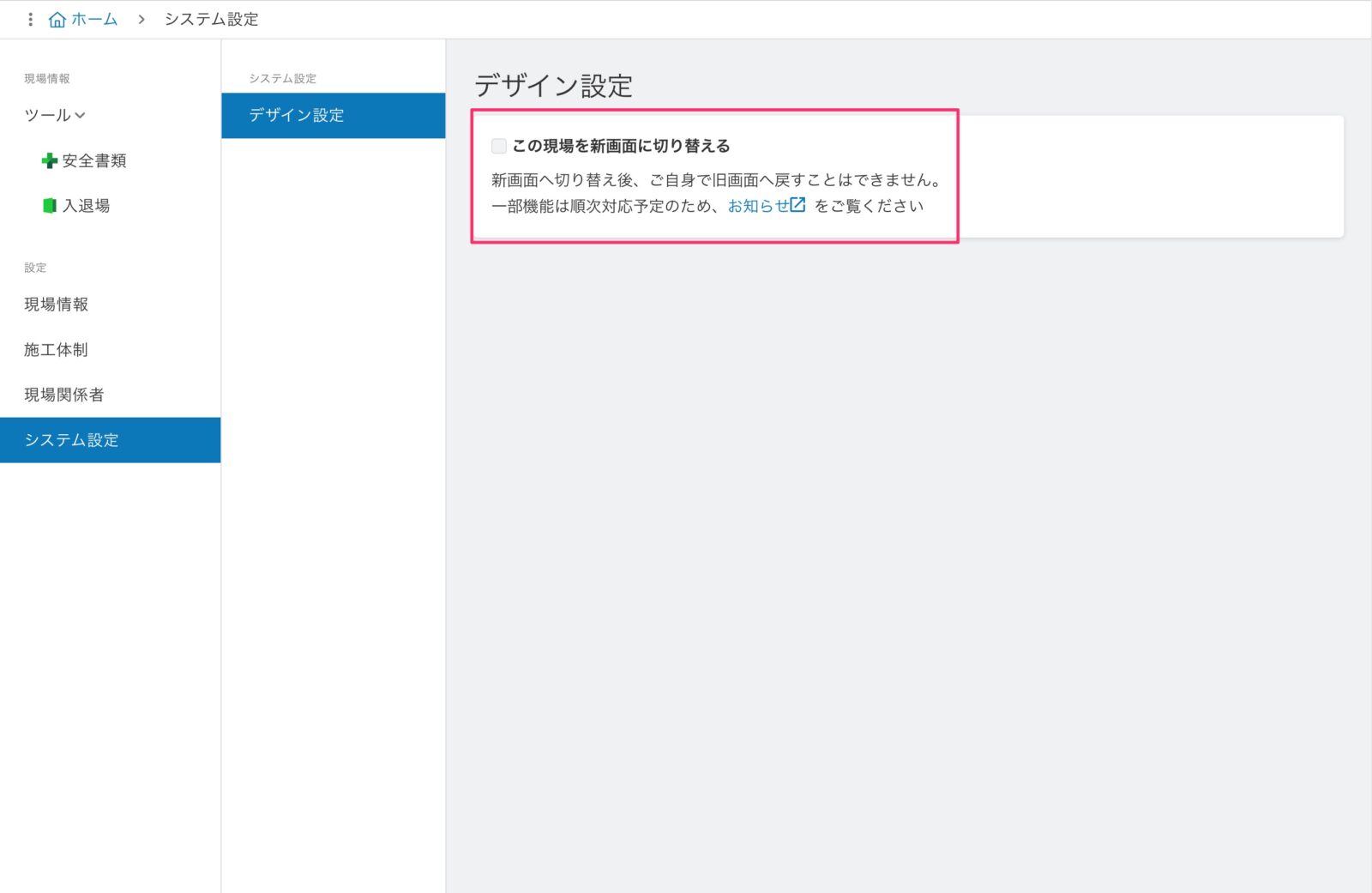Select デザイン設定 in the submenu
This screenshot has height=893, width=1372.
(334, 116)
